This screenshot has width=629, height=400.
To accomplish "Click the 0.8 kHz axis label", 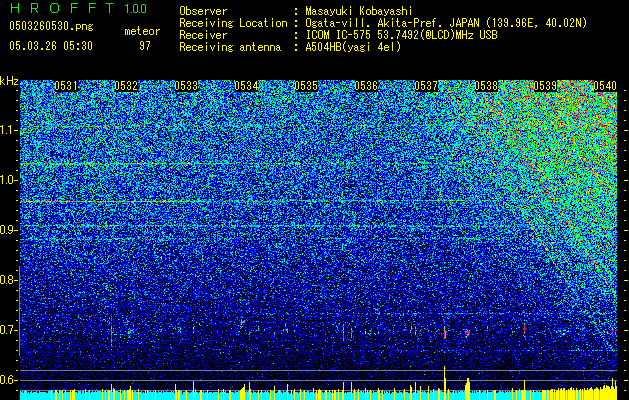I will click(x=8, y=280).
